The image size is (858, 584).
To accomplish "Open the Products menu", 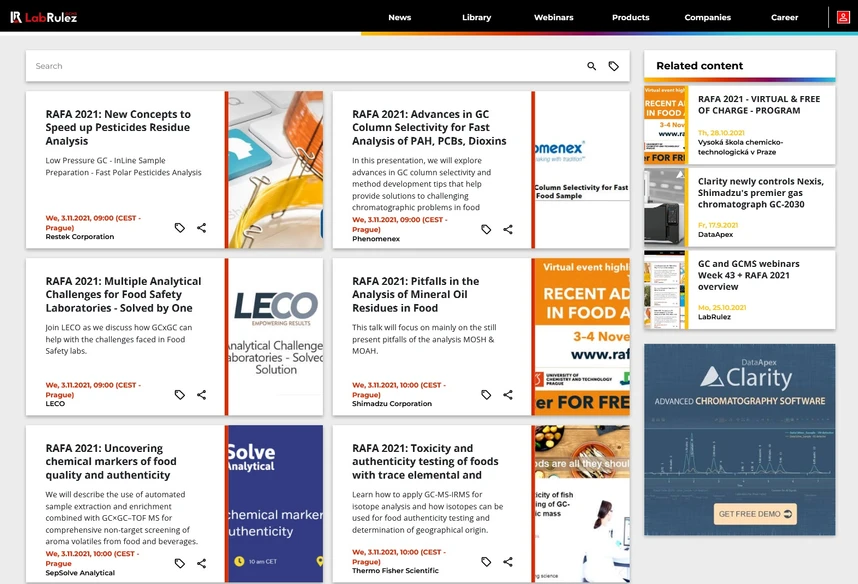I will [x=630, y=17].
